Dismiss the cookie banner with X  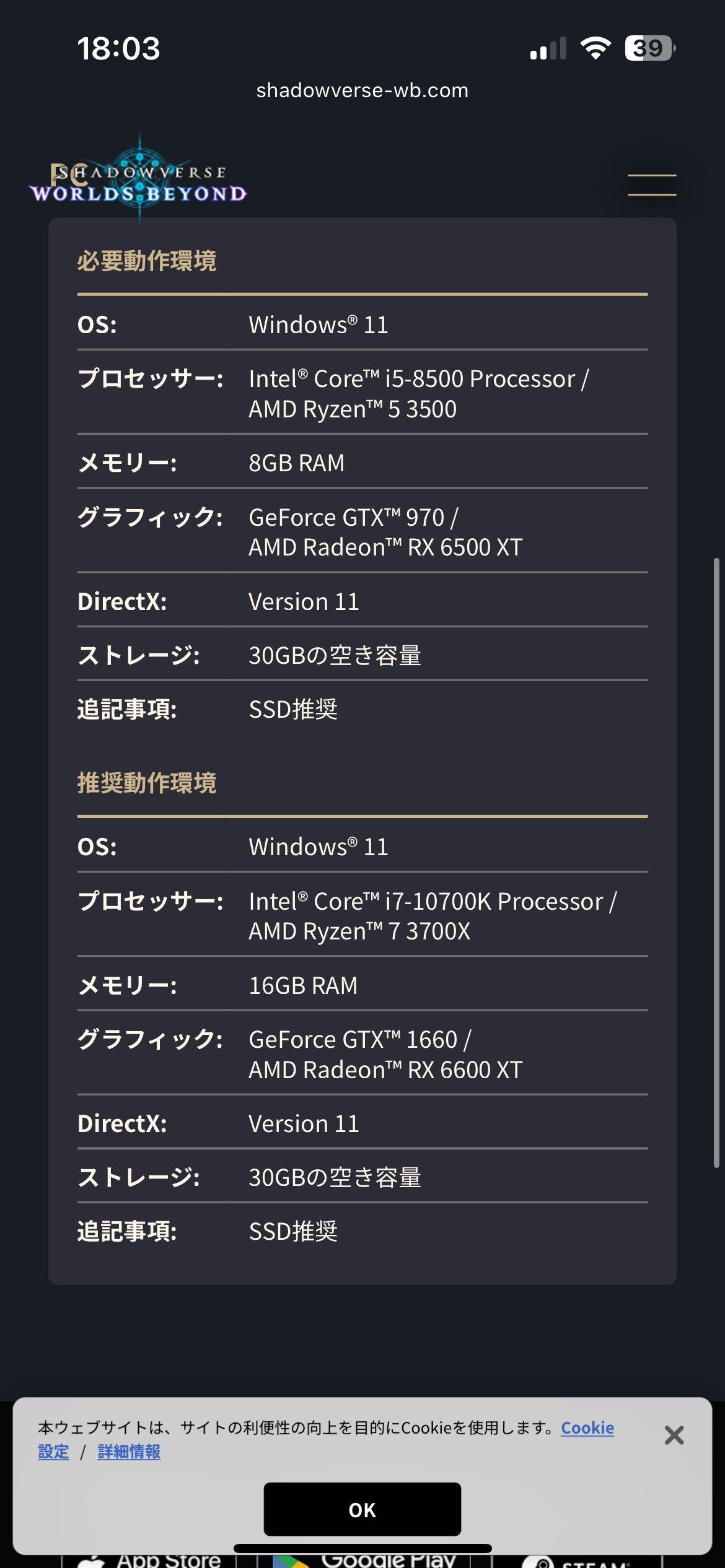674,1435
